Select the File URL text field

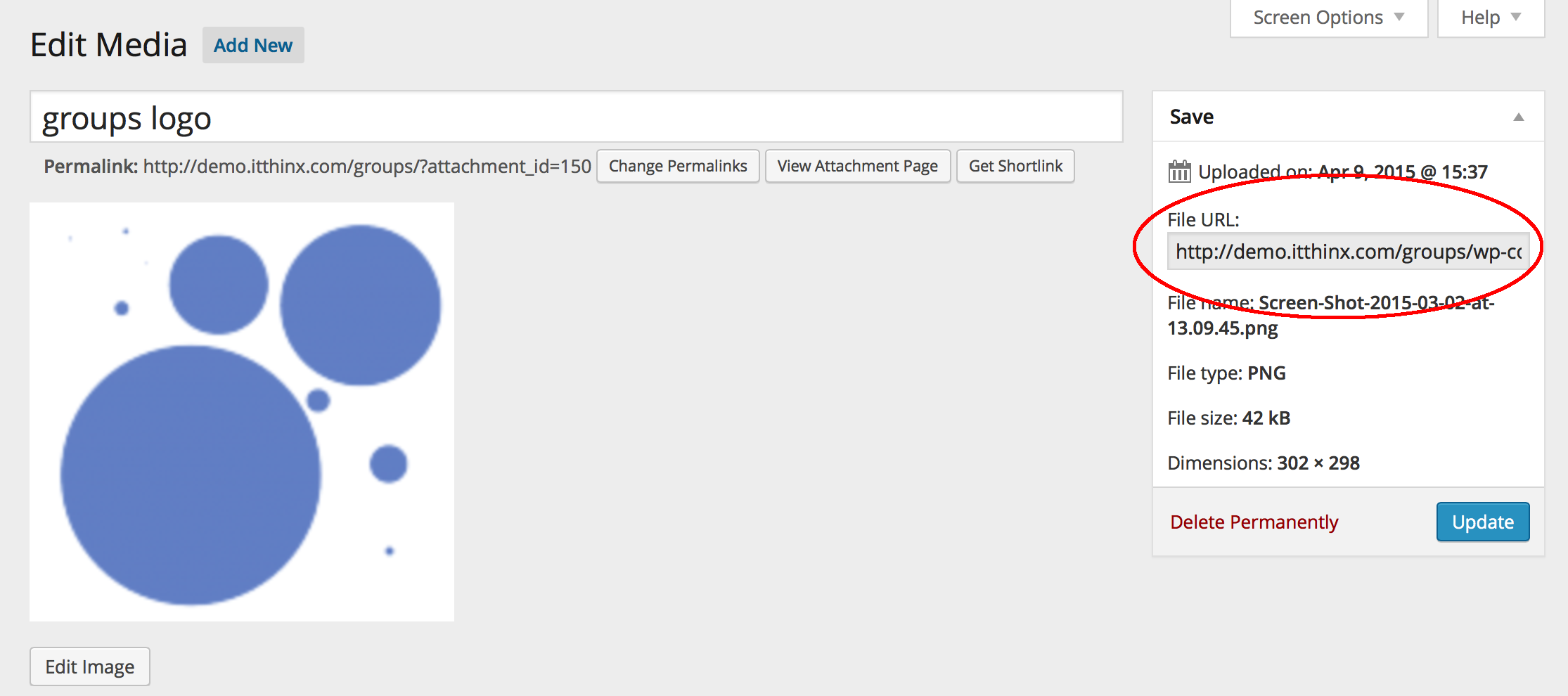pyautogui.click(x=1348, y=252)
